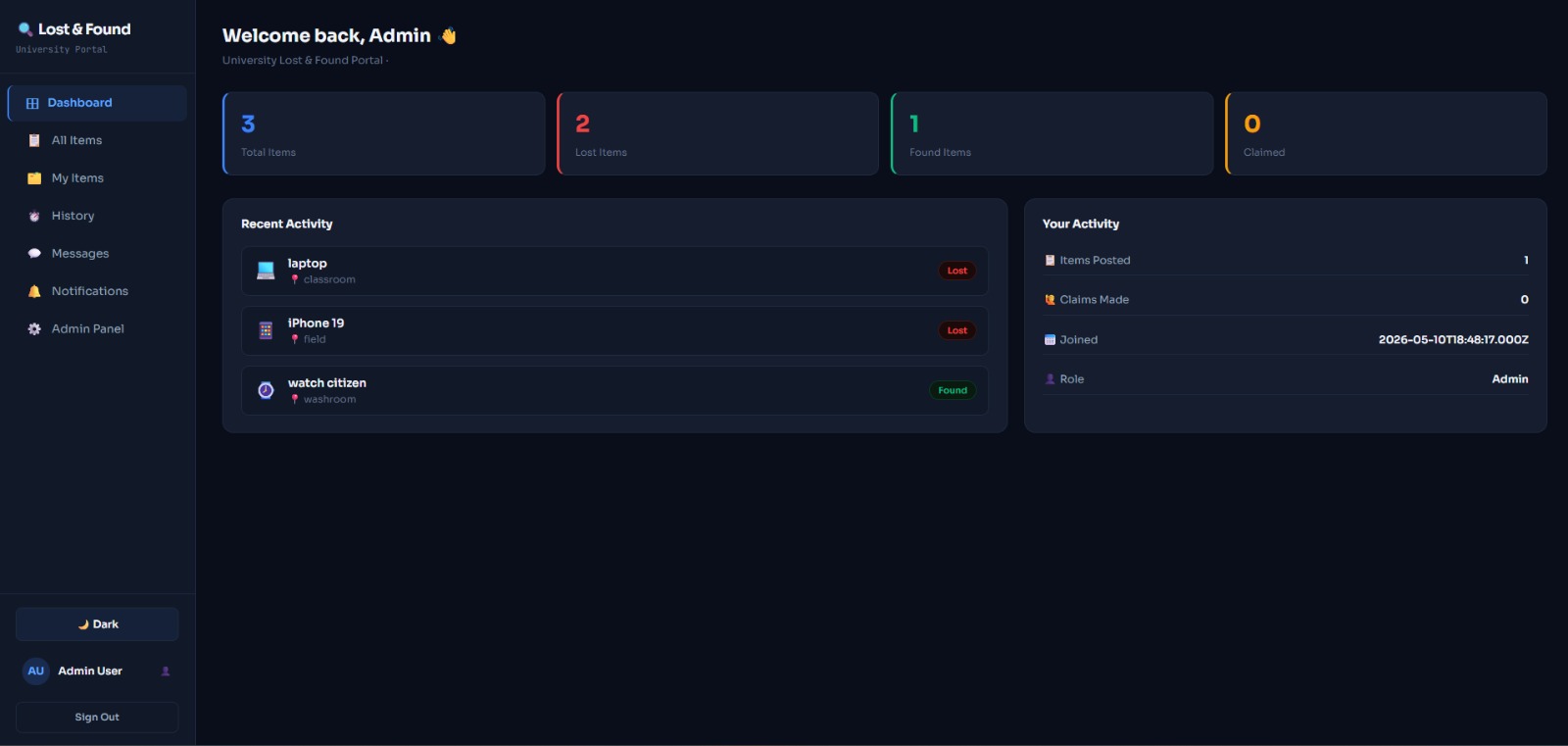The width and height of the screenshot is (1568, 746).
Task: Click the Joined date value 2026-05-10T18:48:17.000Z
Action: pyautogui.click(x=1453, y=340)
